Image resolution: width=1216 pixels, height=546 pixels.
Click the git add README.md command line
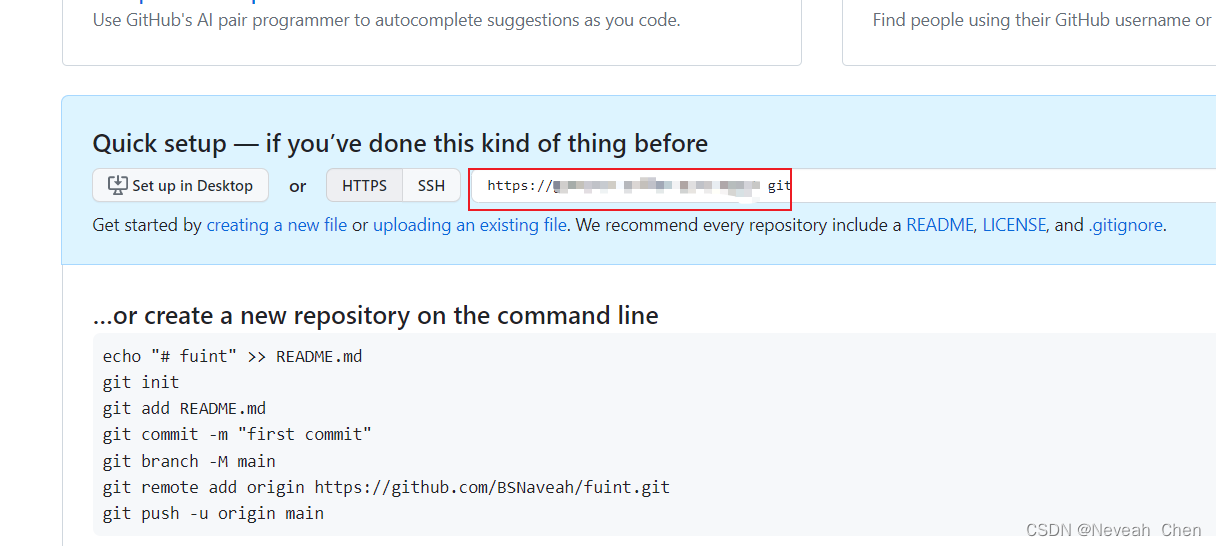click(x=184, y=408)
